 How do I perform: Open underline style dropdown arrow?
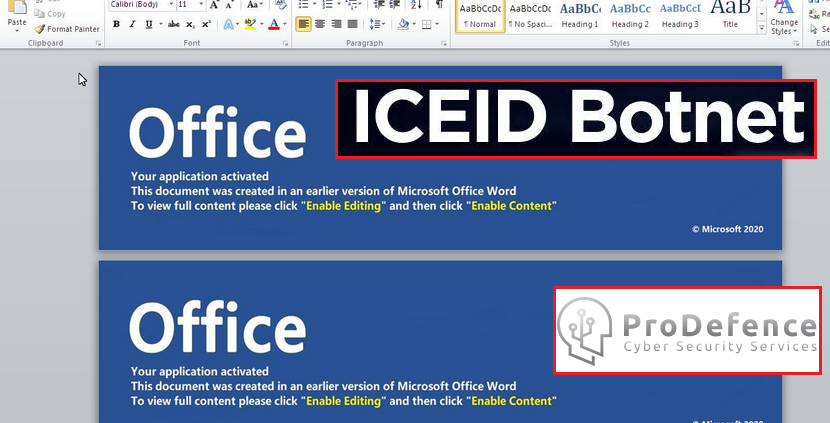[160, 24]
